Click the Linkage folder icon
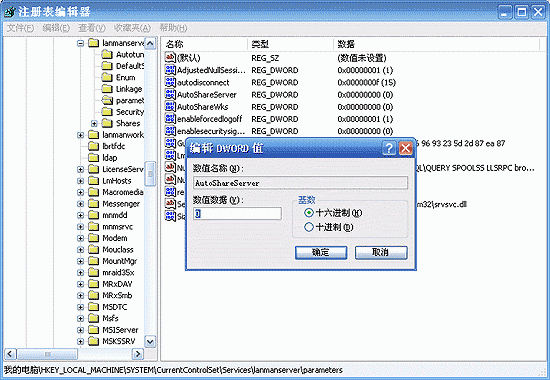550x380 pixels. coord(107,89)
